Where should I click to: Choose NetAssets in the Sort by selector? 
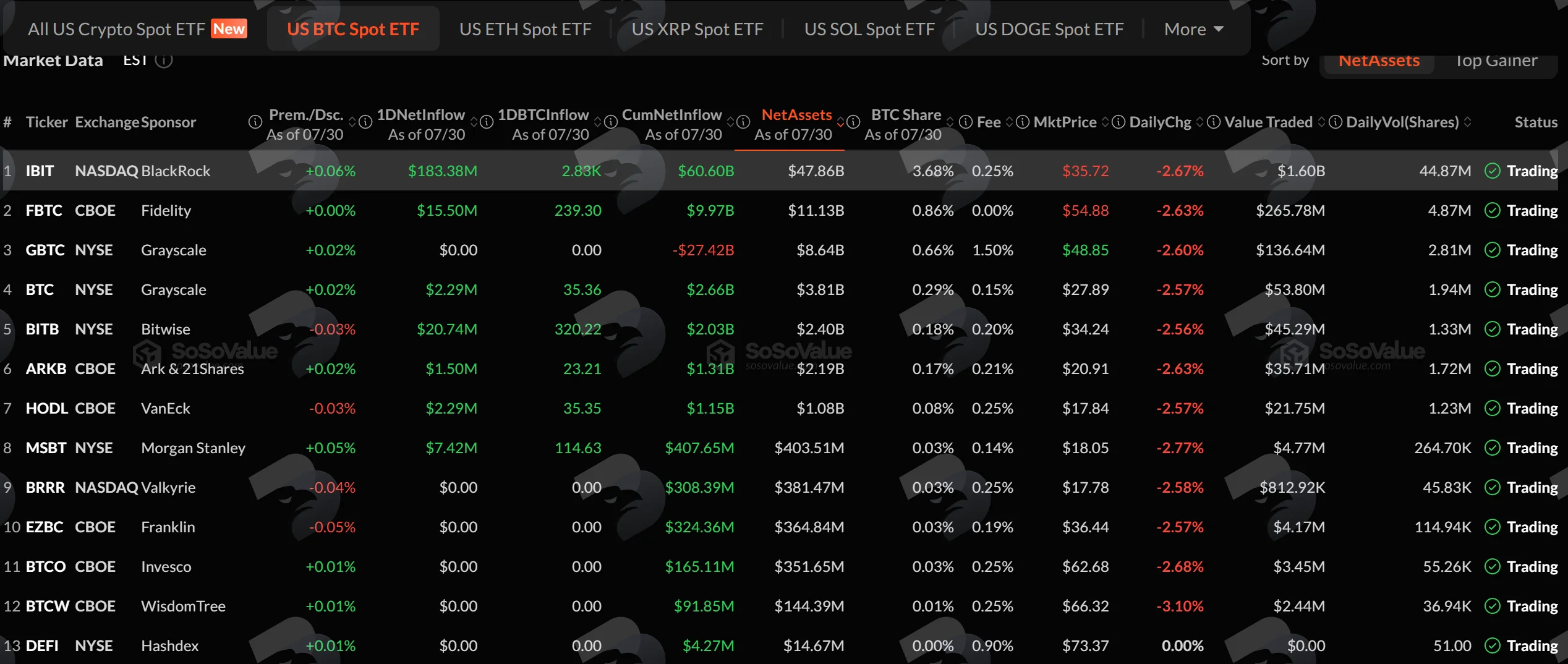coord(1379,61)
